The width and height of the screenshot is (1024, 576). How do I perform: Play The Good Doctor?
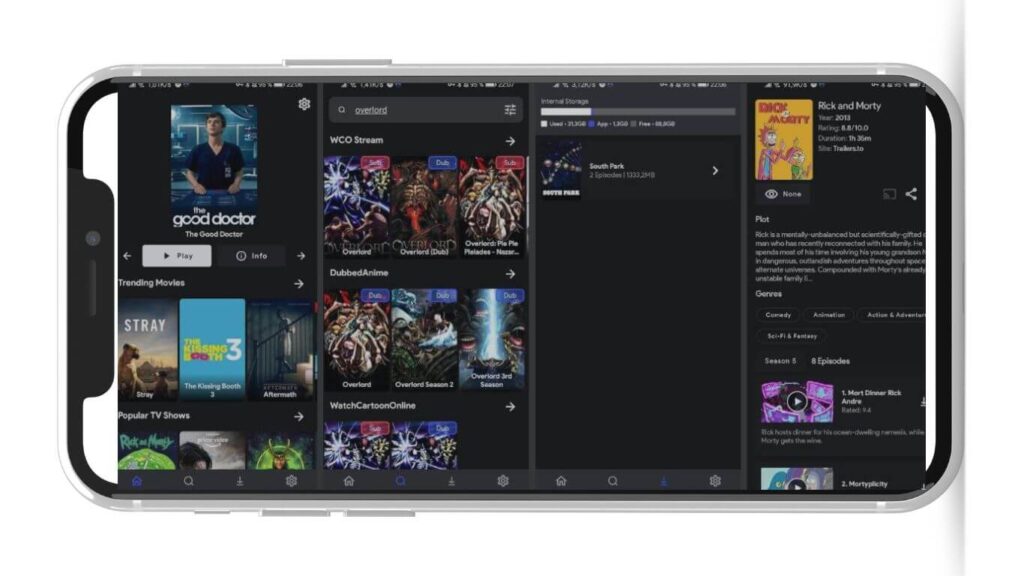[177, 256]
